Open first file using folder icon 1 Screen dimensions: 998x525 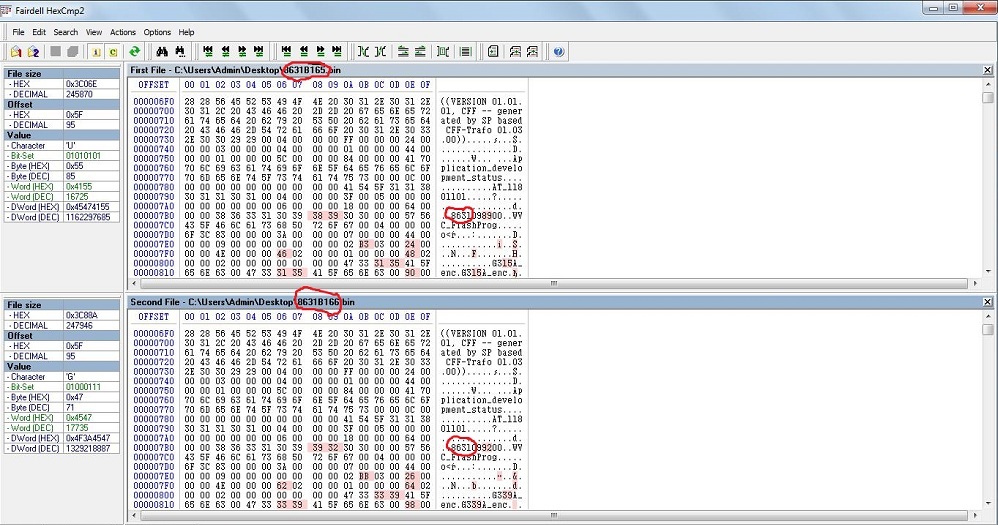point(16,52)
